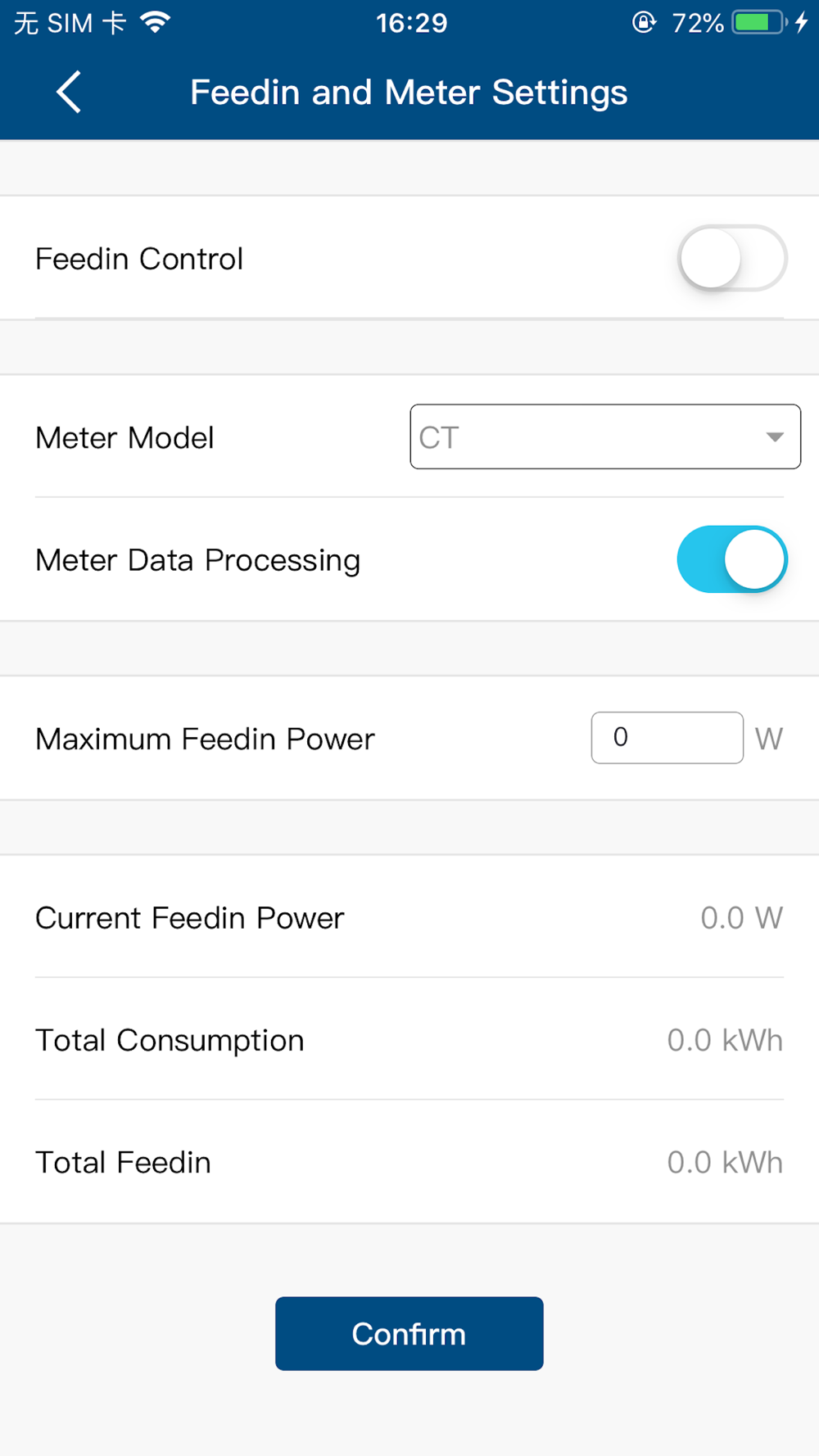Click the Meter Model dropdown arrow

tap(774, 437)
